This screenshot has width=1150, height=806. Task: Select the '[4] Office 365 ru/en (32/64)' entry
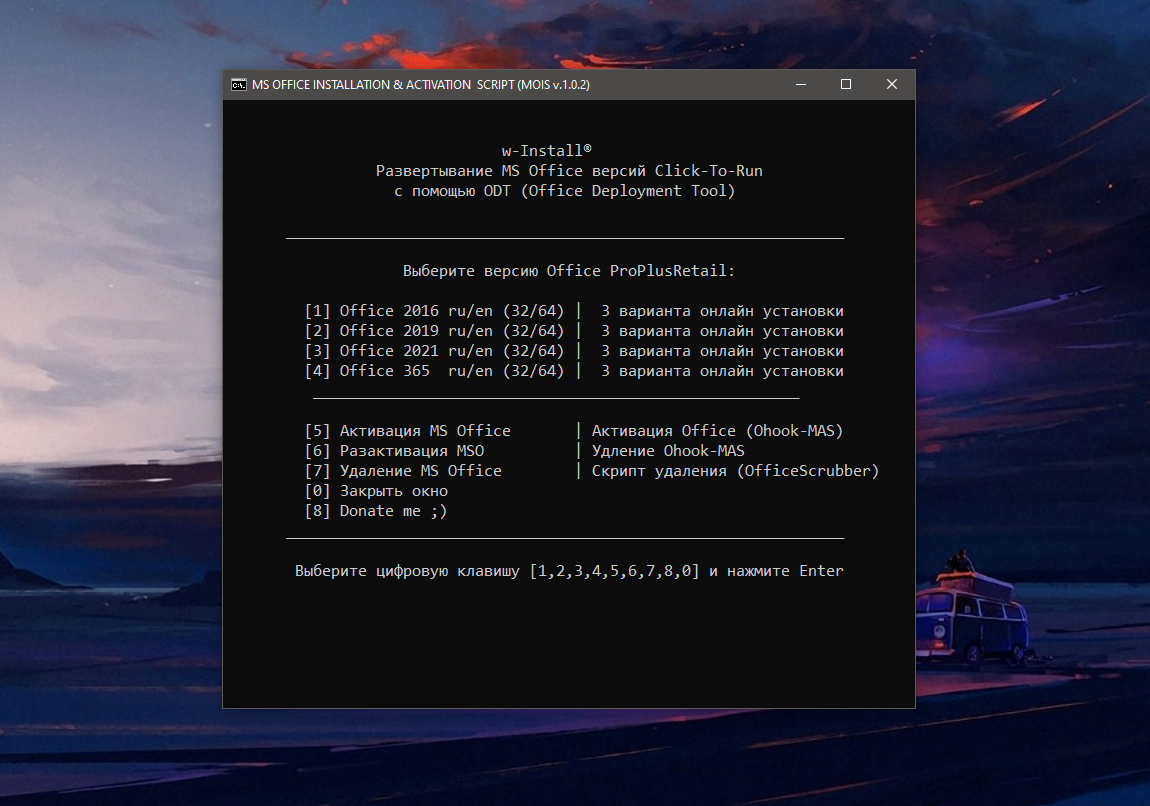[434, 371]
